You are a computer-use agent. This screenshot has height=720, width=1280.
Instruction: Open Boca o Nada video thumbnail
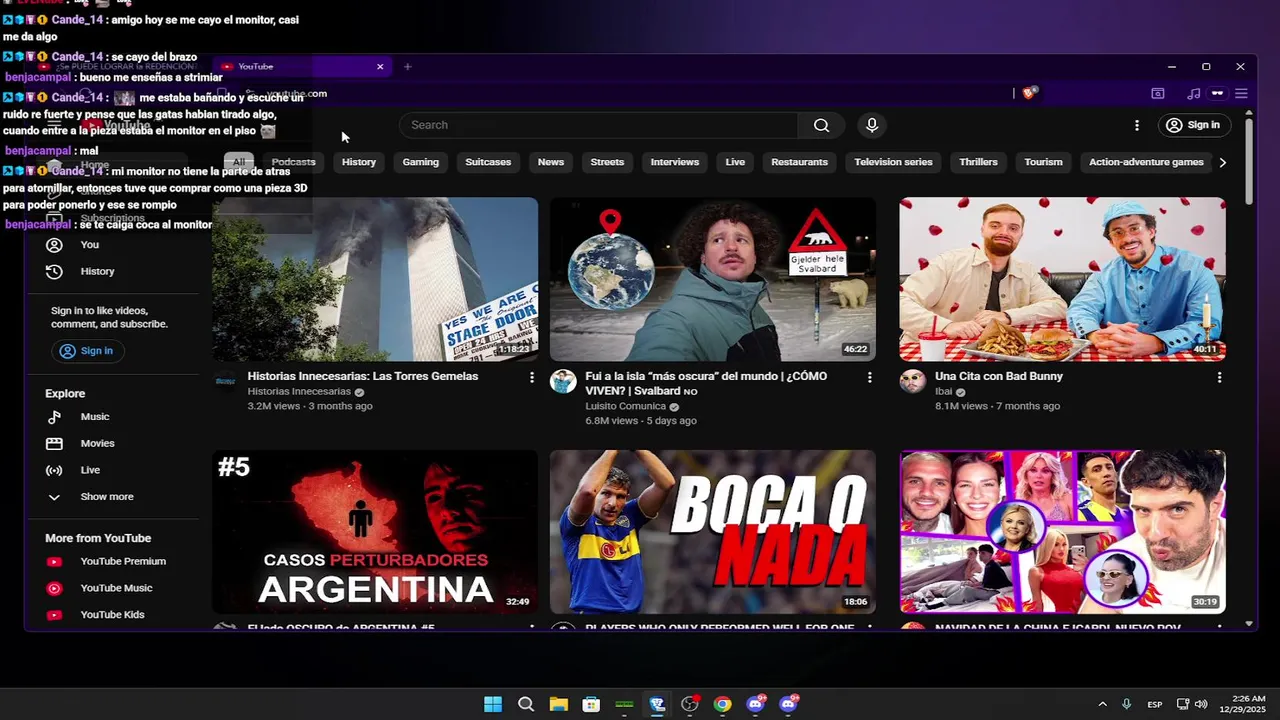click(713, 531)
